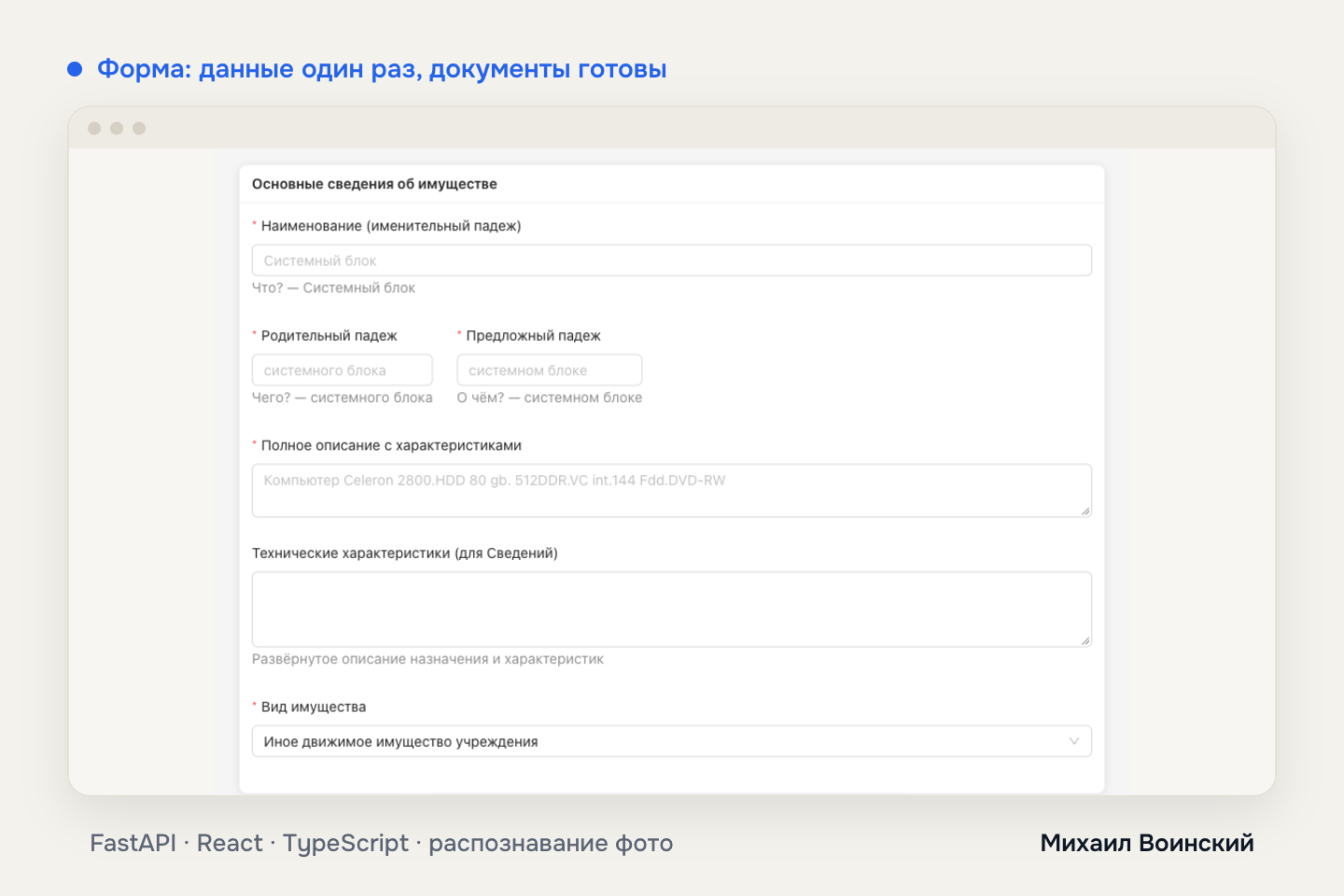Click resize handle of Технические характеристики textarea
Image resolution: width=1344 pixels, height=896 pixels.
1085,641
